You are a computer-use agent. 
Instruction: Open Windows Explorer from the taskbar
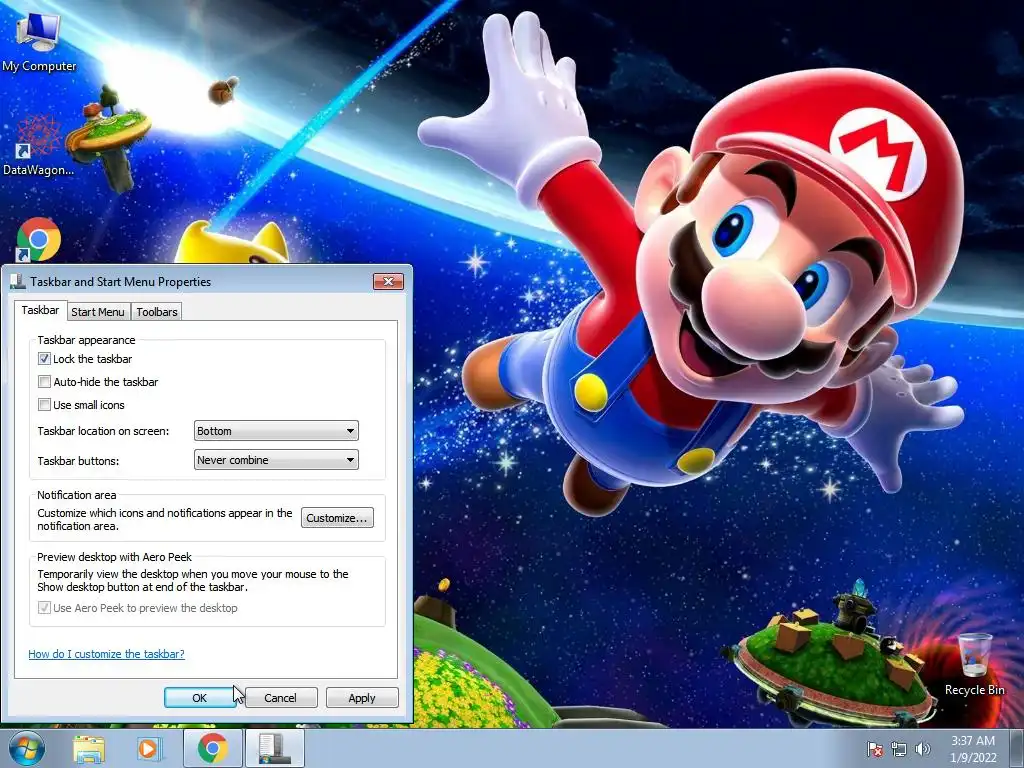(x=89, y=748)
